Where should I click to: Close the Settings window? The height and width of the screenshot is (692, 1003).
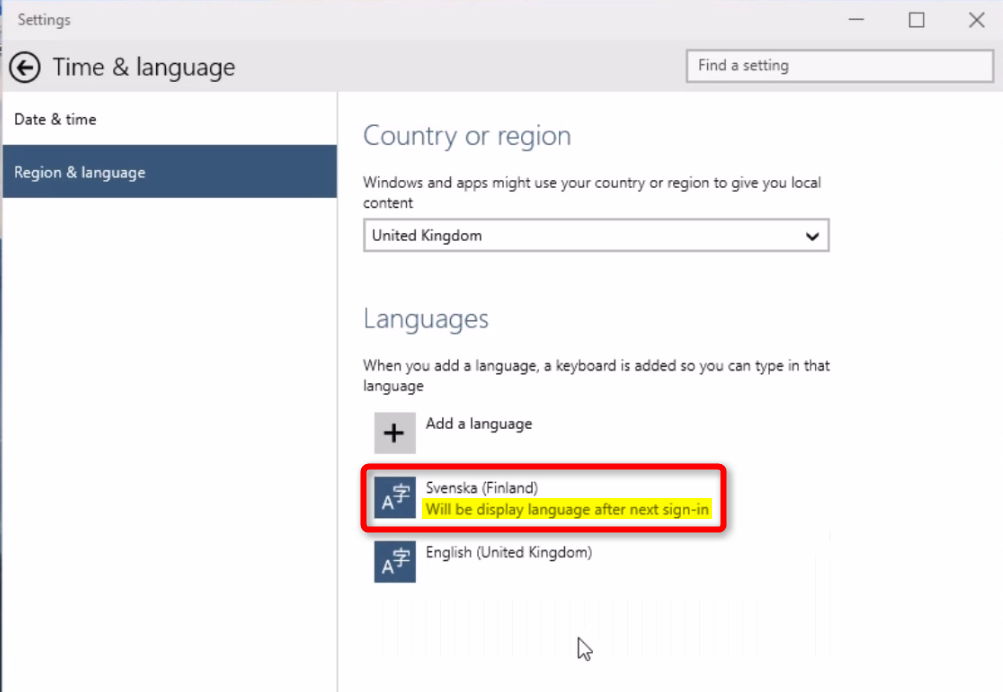pos(976,20)
